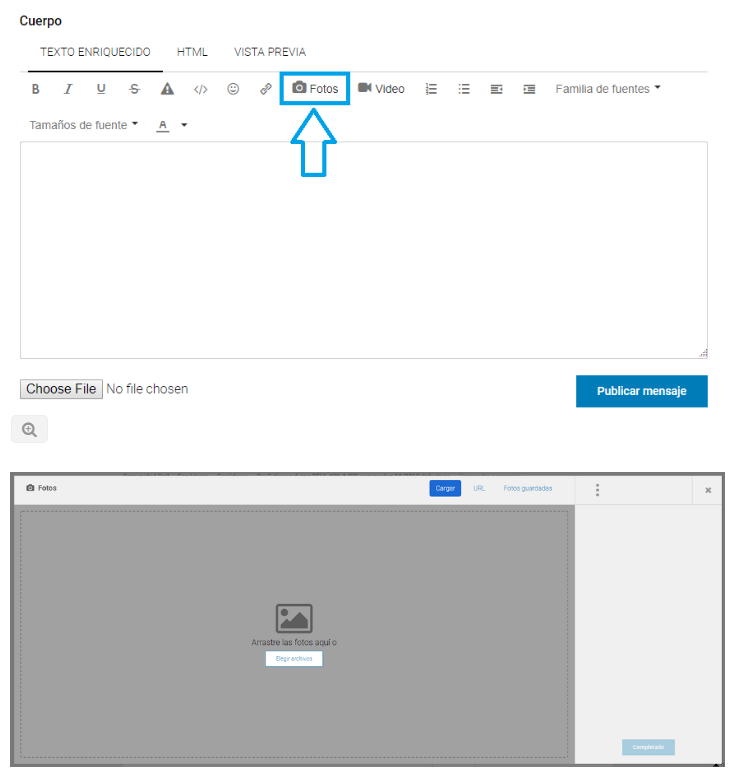735x778 pixels.
Task: Click the camera icon in Fotos dialog header
Action: 30,488
